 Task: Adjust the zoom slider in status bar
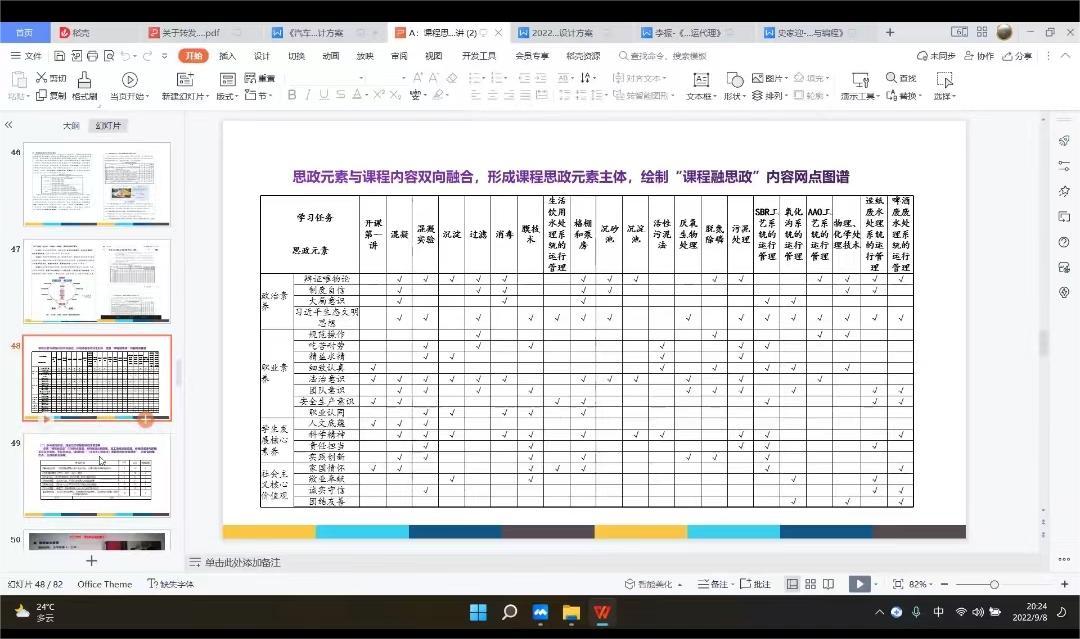993,584
